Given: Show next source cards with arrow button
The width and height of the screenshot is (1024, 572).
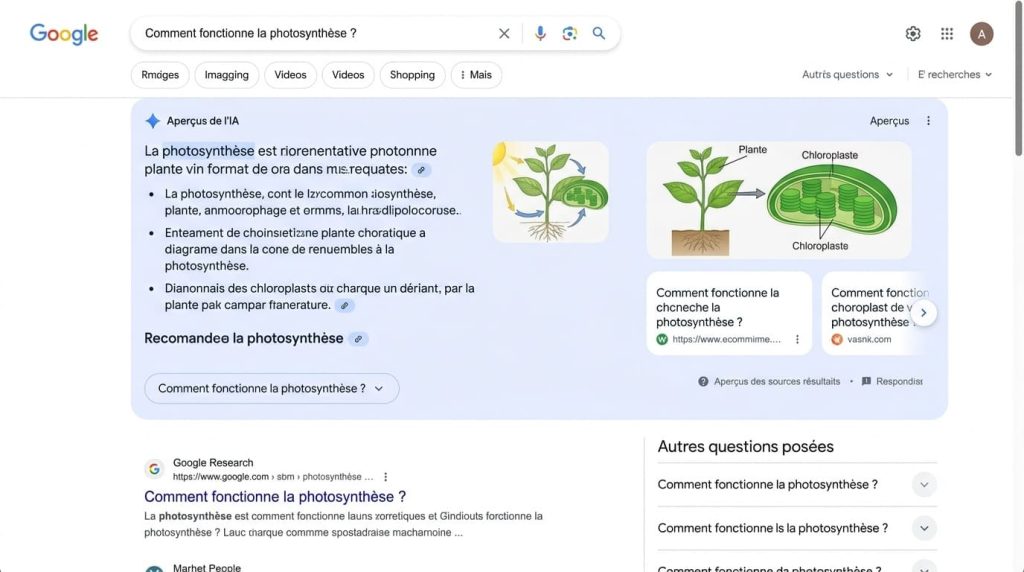Looking at the screenshot, I should tap(923, 313).
